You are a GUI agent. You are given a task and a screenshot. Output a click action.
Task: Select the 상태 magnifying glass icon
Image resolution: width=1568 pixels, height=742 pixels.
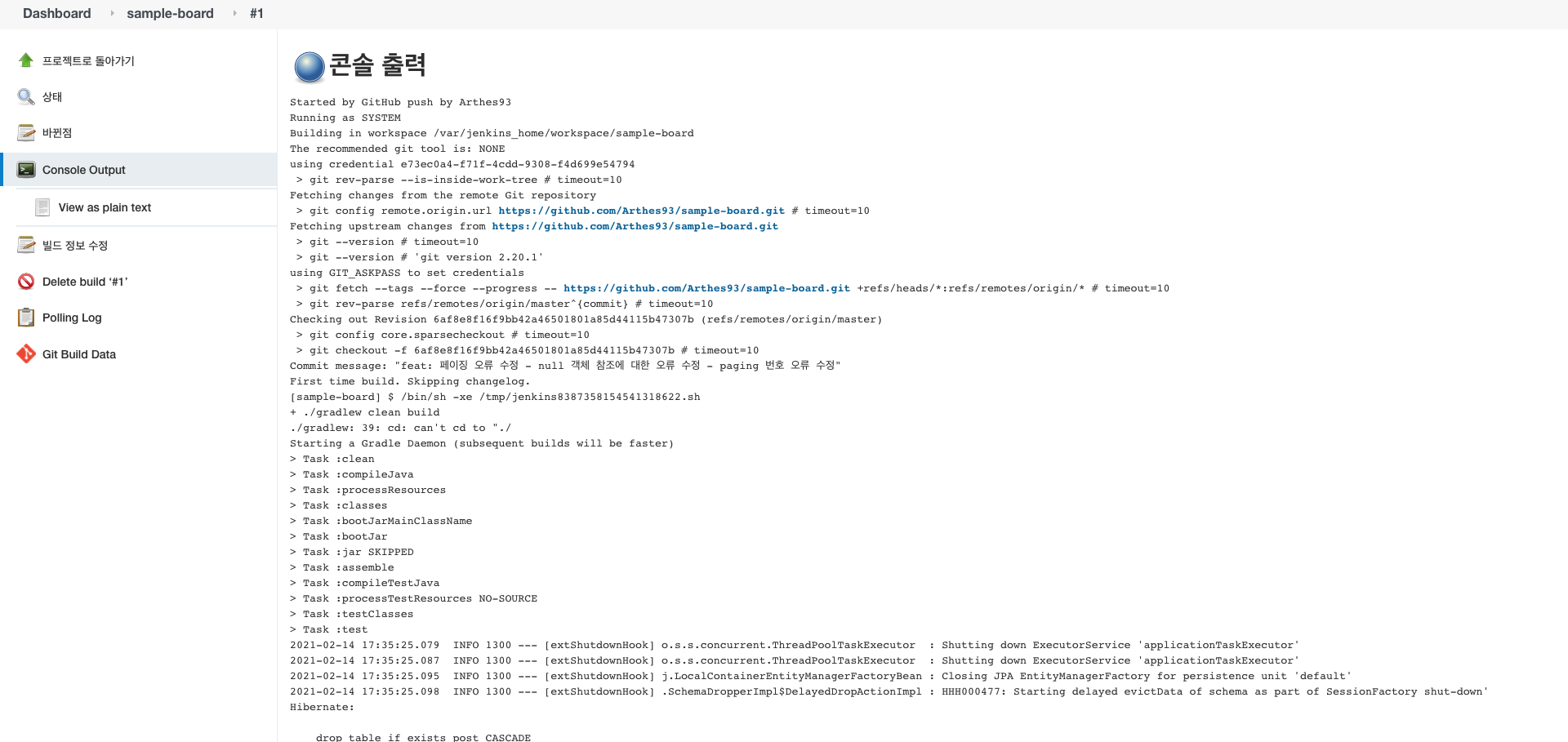[x=25, y=96]
